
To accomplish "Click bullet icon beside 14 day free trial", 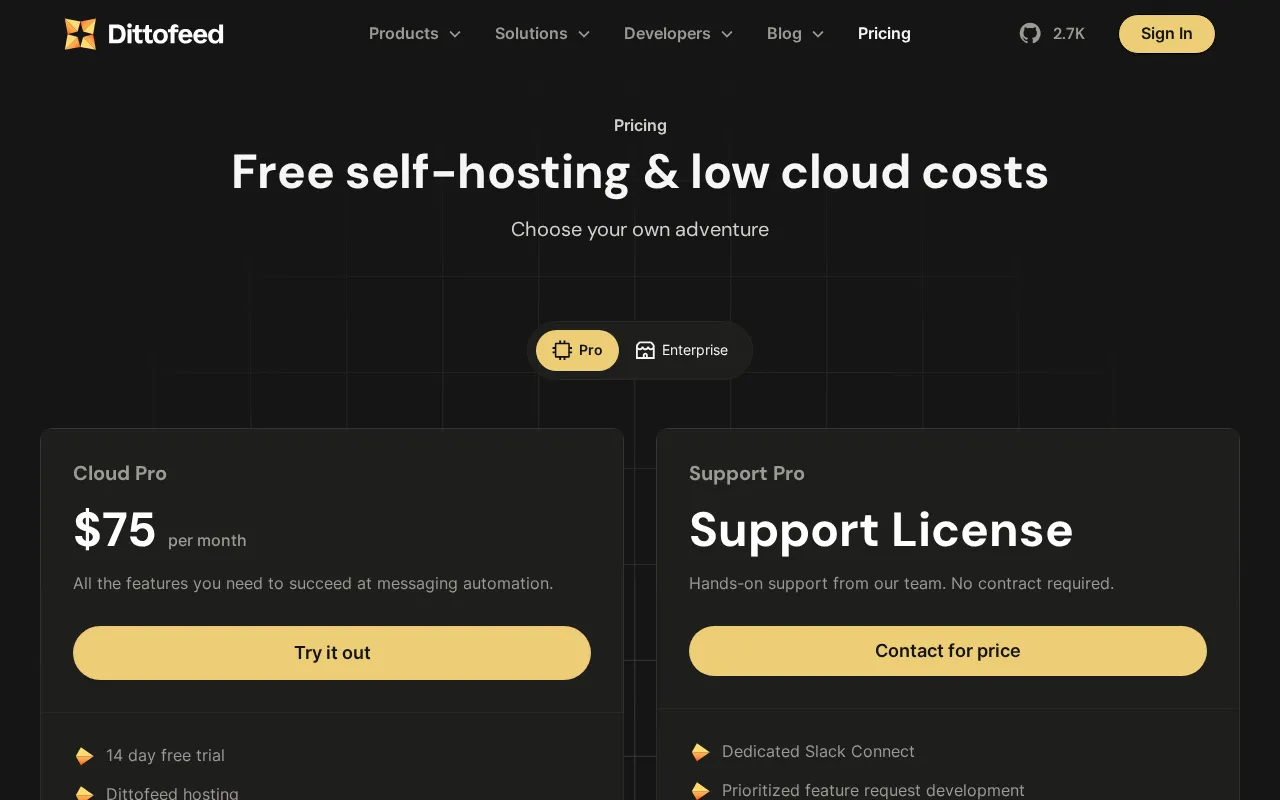I will click(x=85, y=756).
